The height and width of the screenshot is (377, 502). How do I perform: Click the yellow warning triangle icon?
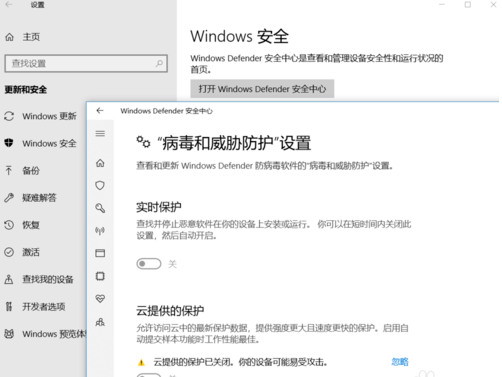(141, 362)
